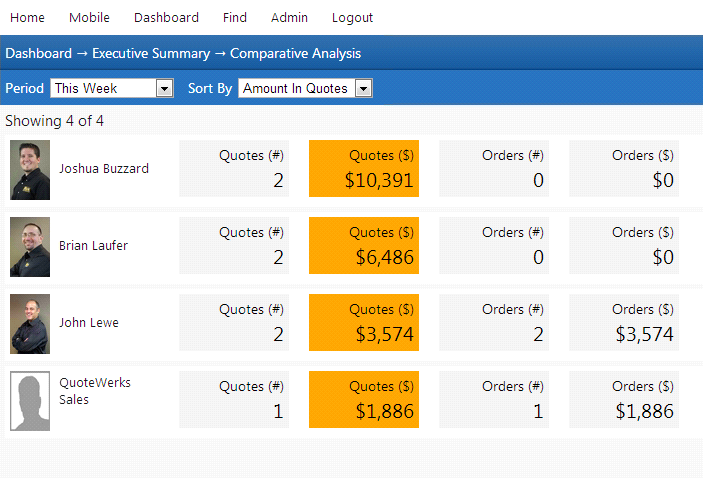Click John Lewe's $3,574 Orders tile

tap(624, 323)
